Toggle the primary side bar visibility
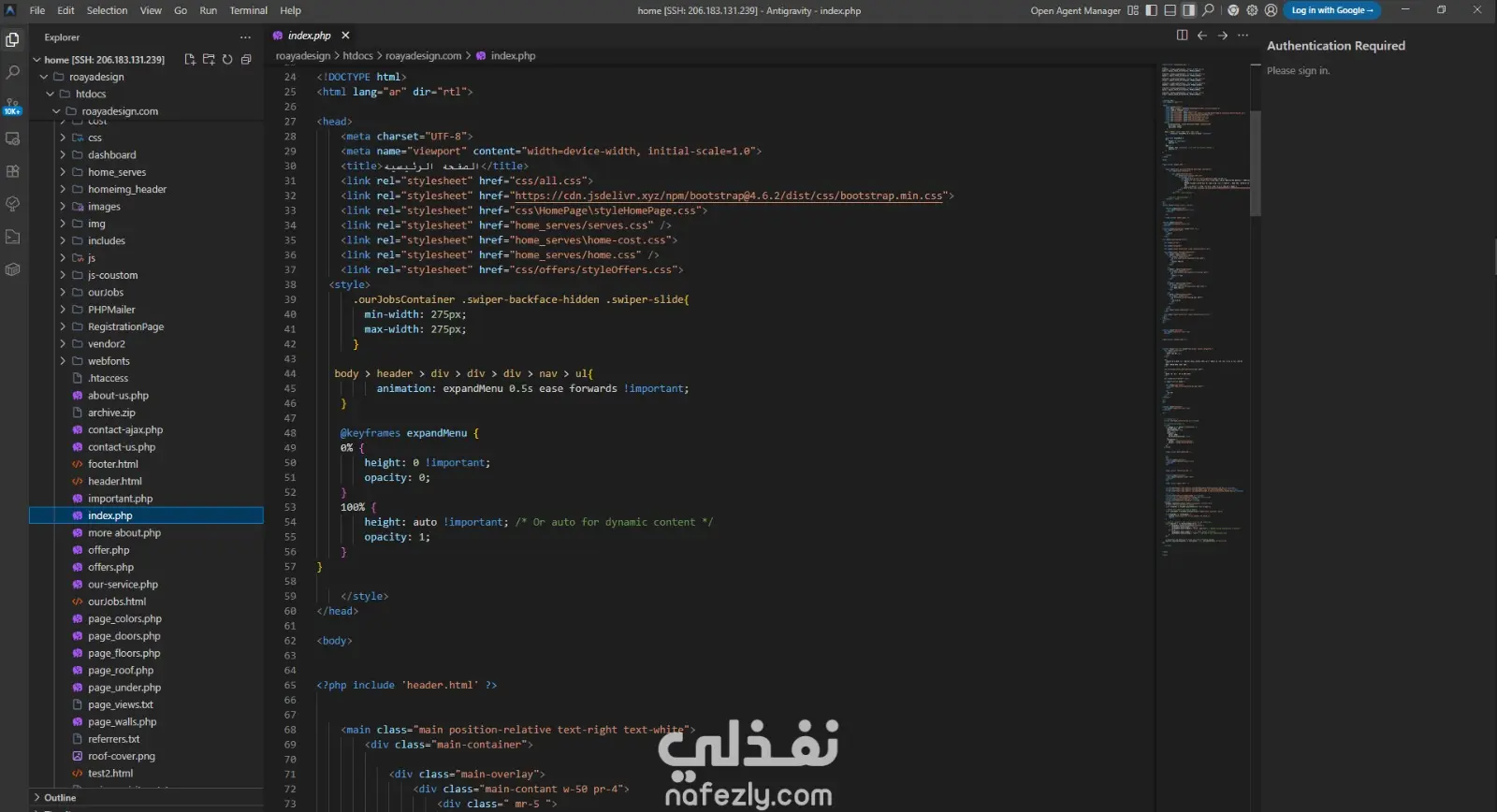Viewport: 1497px width, 812px height. (x=1152, y=10)
